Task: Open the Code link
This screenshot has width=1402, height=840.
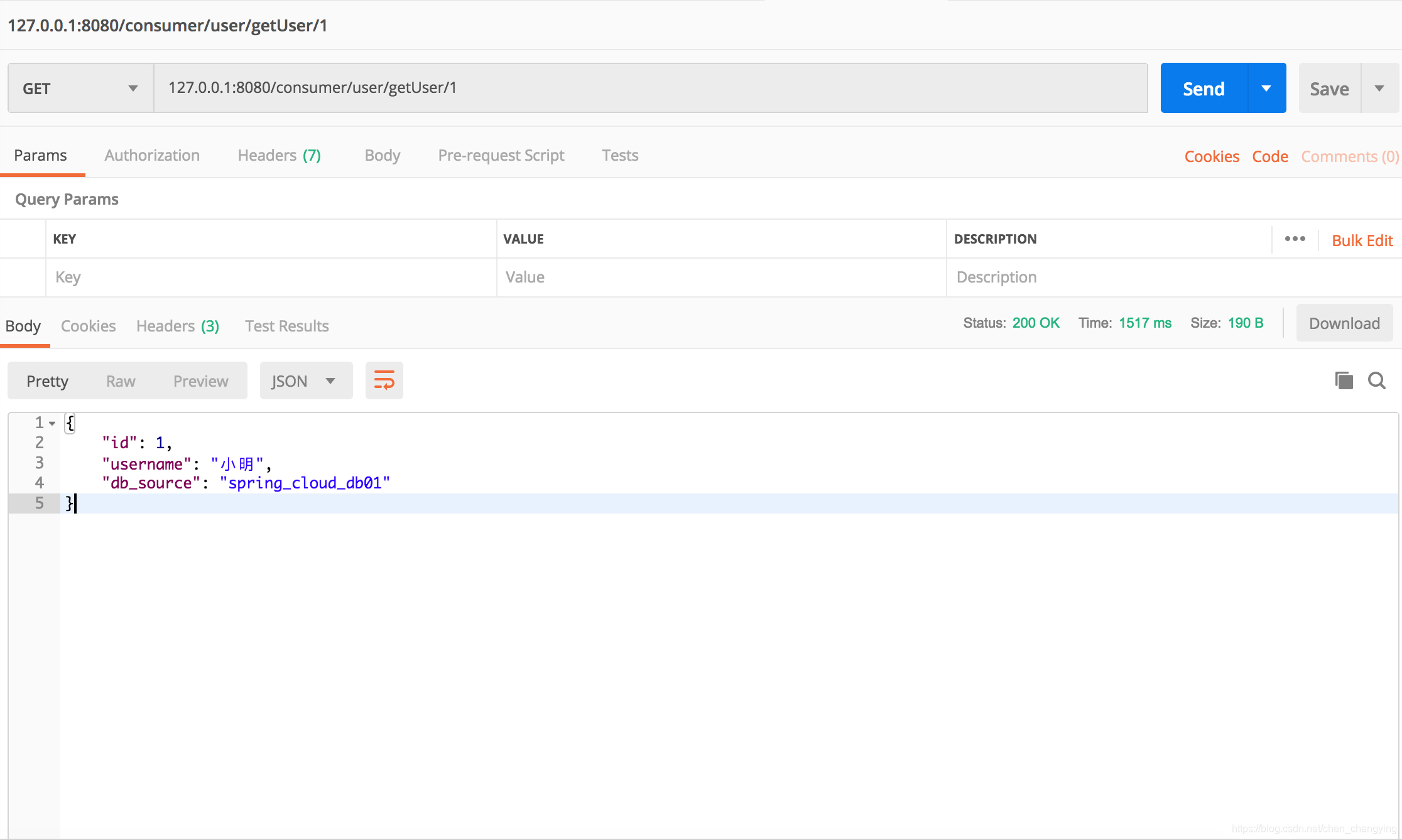Action: coord(1270,156)
